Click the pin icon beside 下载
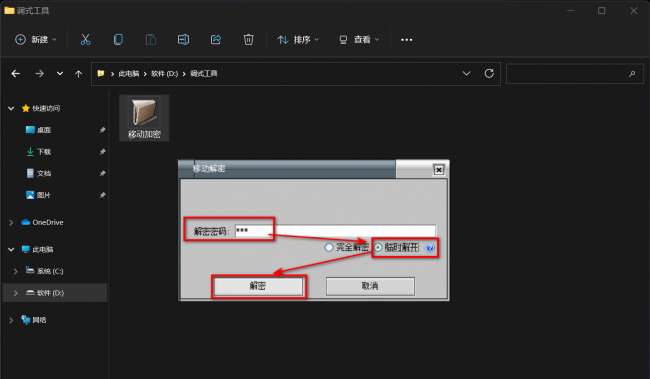This screenshot has width=650, height=379. 102,152
